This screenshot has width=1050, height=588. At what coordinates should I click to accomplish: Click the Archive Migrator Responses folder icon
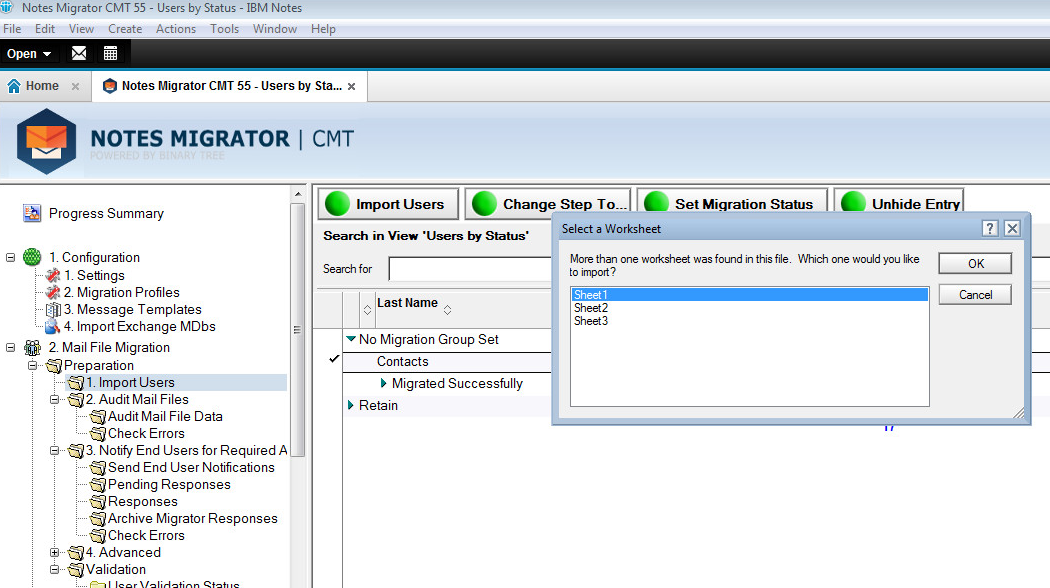[98, 519]
